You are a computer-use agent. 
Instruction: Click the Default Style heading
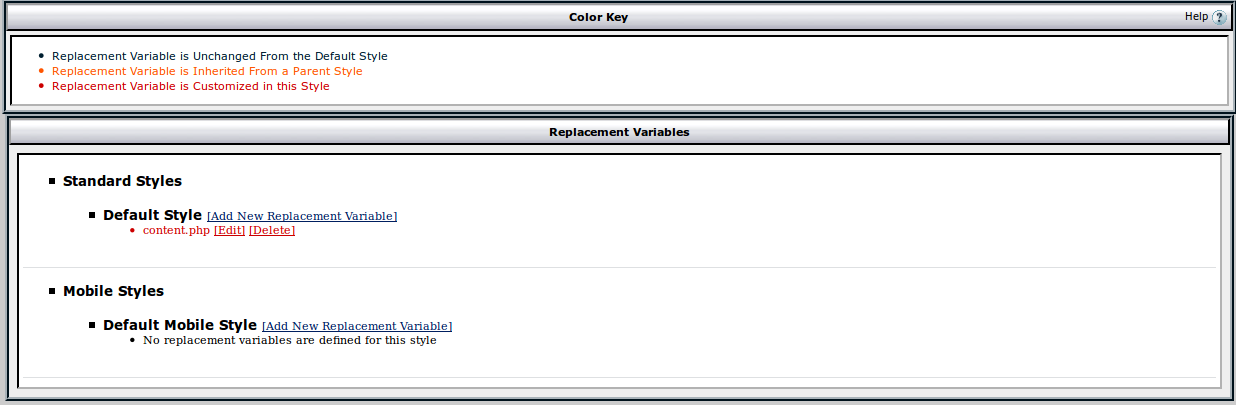tap(152, 215)
